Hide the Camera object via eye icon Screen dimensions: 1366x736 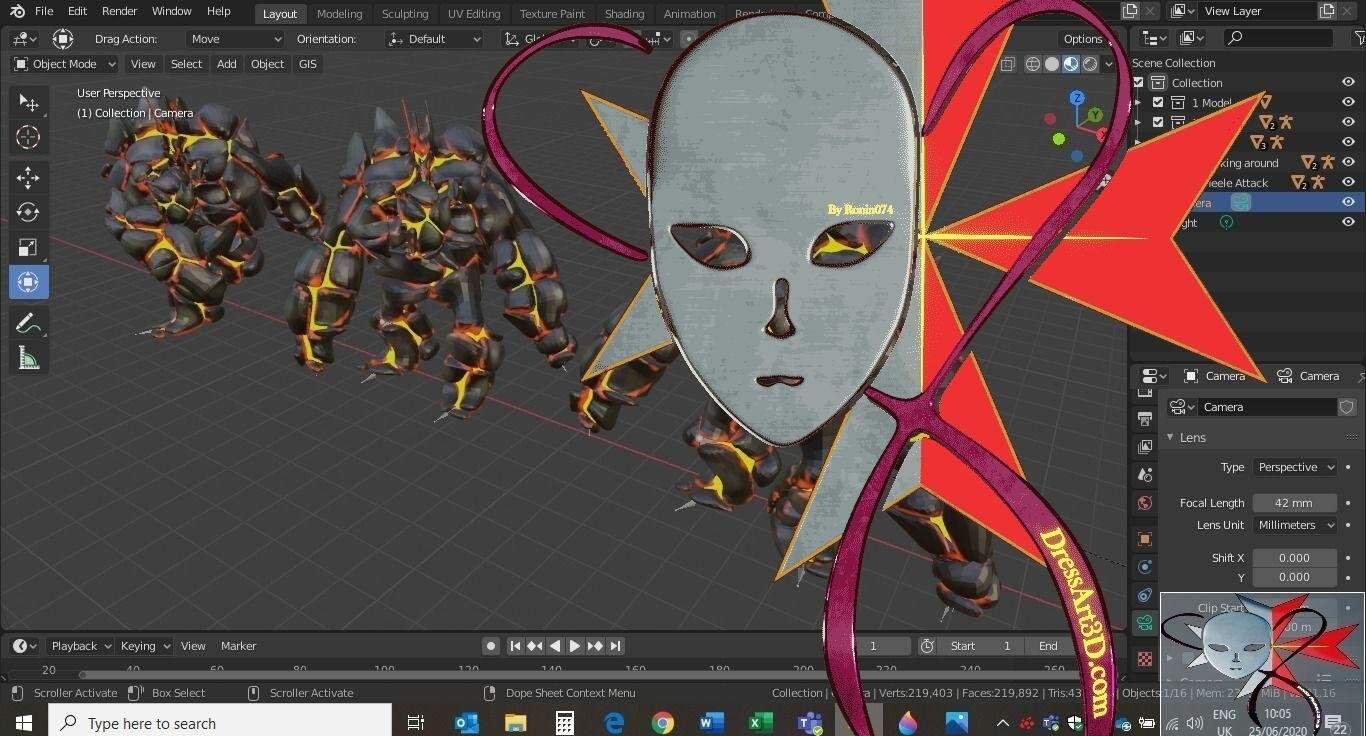1348,202
